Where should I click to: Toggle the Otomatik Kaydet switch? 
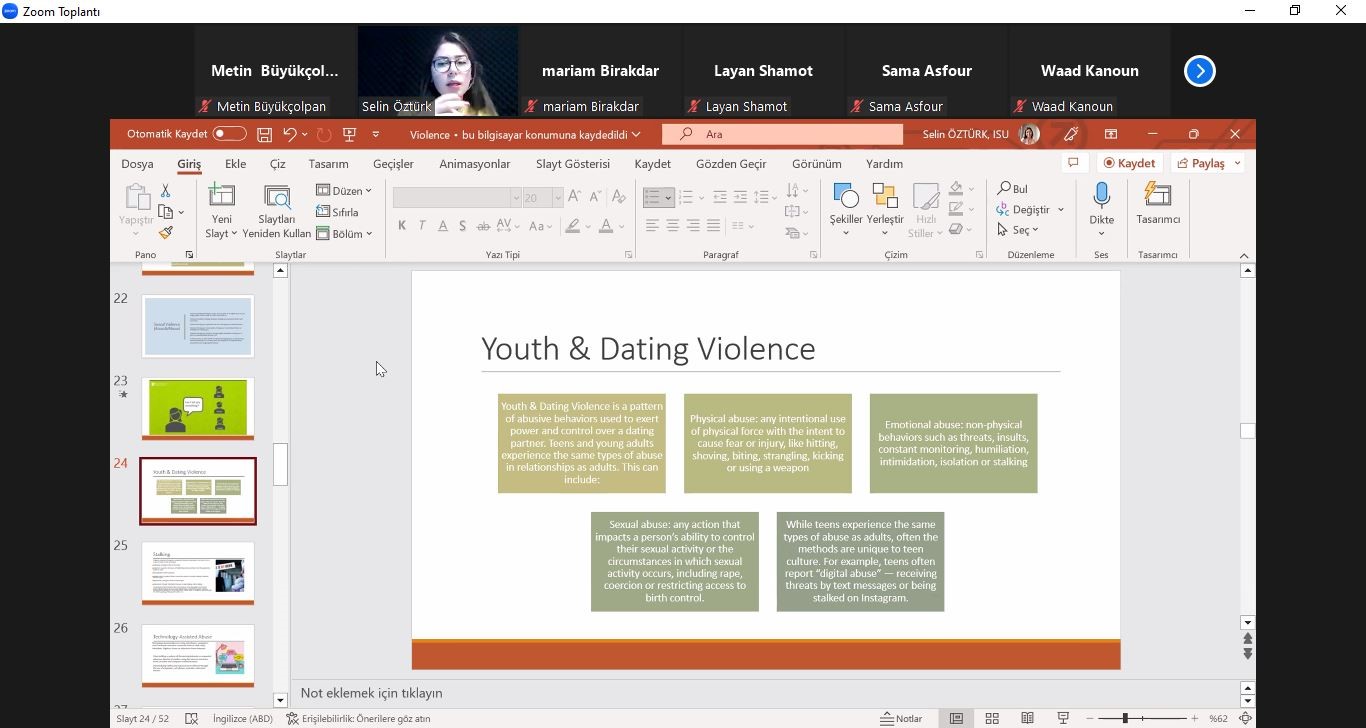click(229, 134)
